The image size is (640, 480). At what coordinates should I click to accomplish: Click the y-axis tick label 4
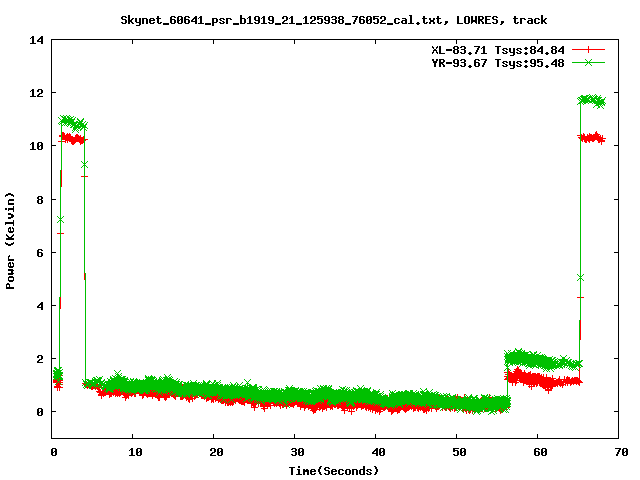coord(40,306)
